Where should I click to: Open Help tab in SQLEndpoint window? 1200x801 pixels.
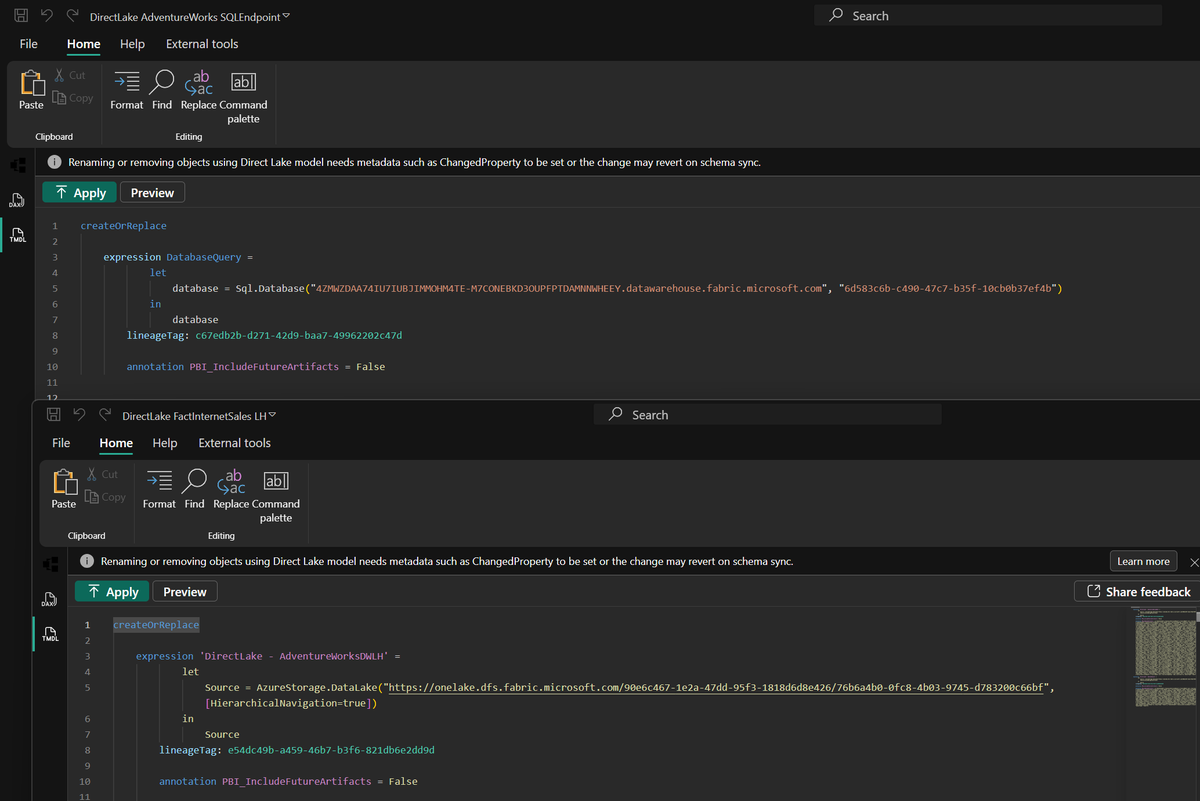[x=132, y=44]
